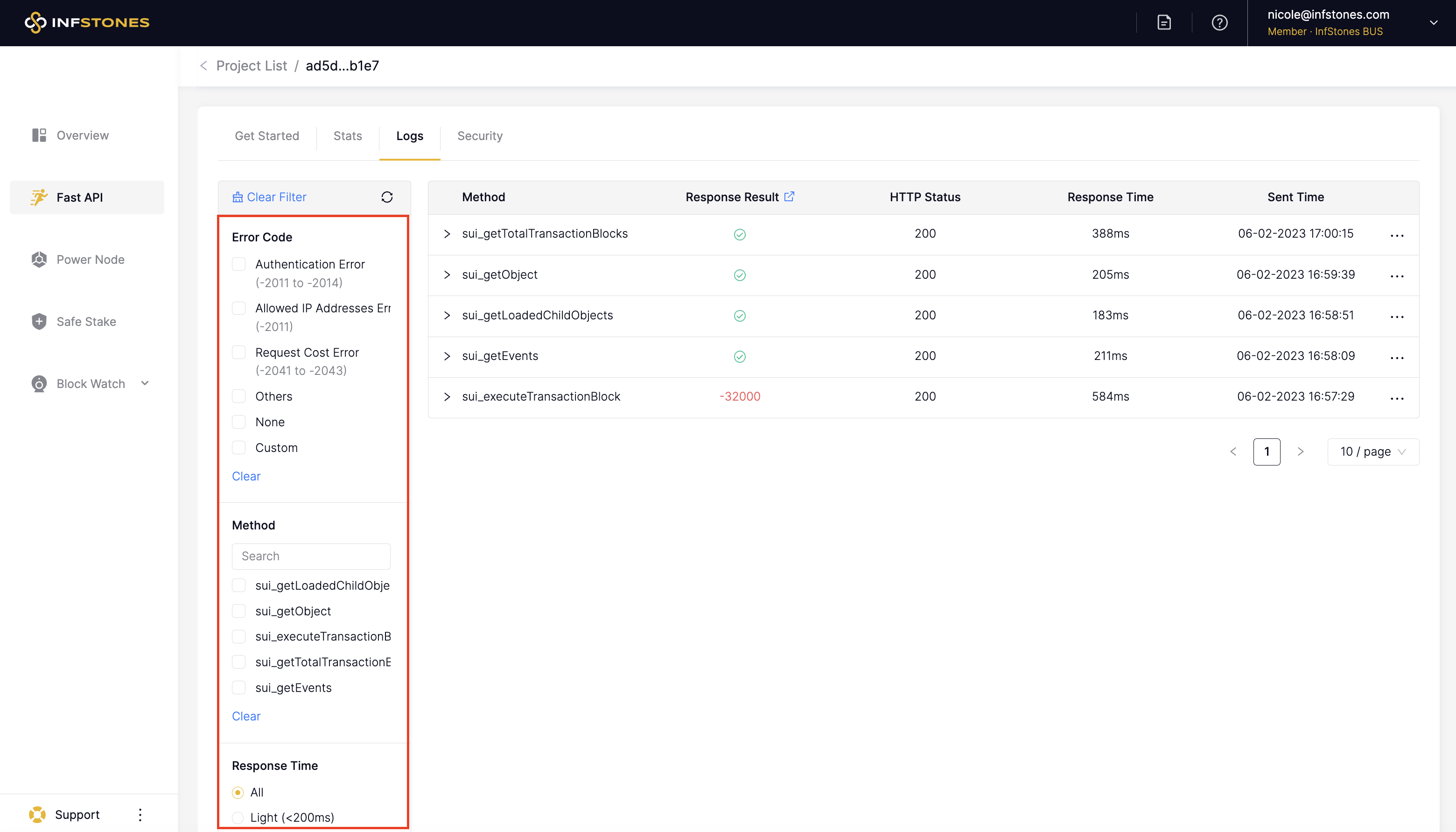The image size is (1456, 832).
Task: Switch to the Security tab
Action: (480, 136)
